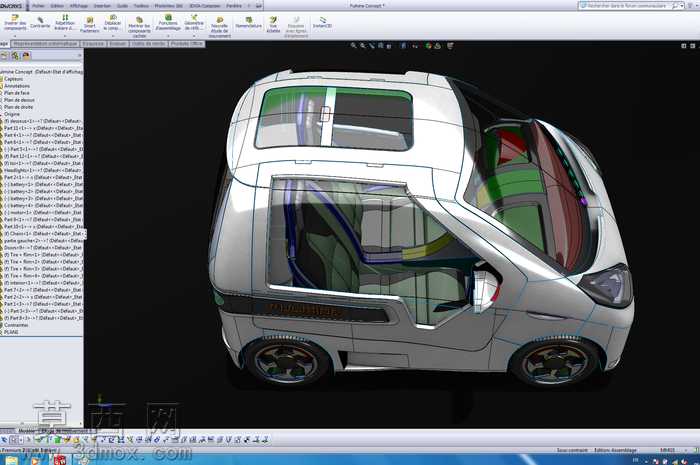Select Contraintes folder in tree
The width and height of the screenshot is (700, 465).
tap(16, 325)
